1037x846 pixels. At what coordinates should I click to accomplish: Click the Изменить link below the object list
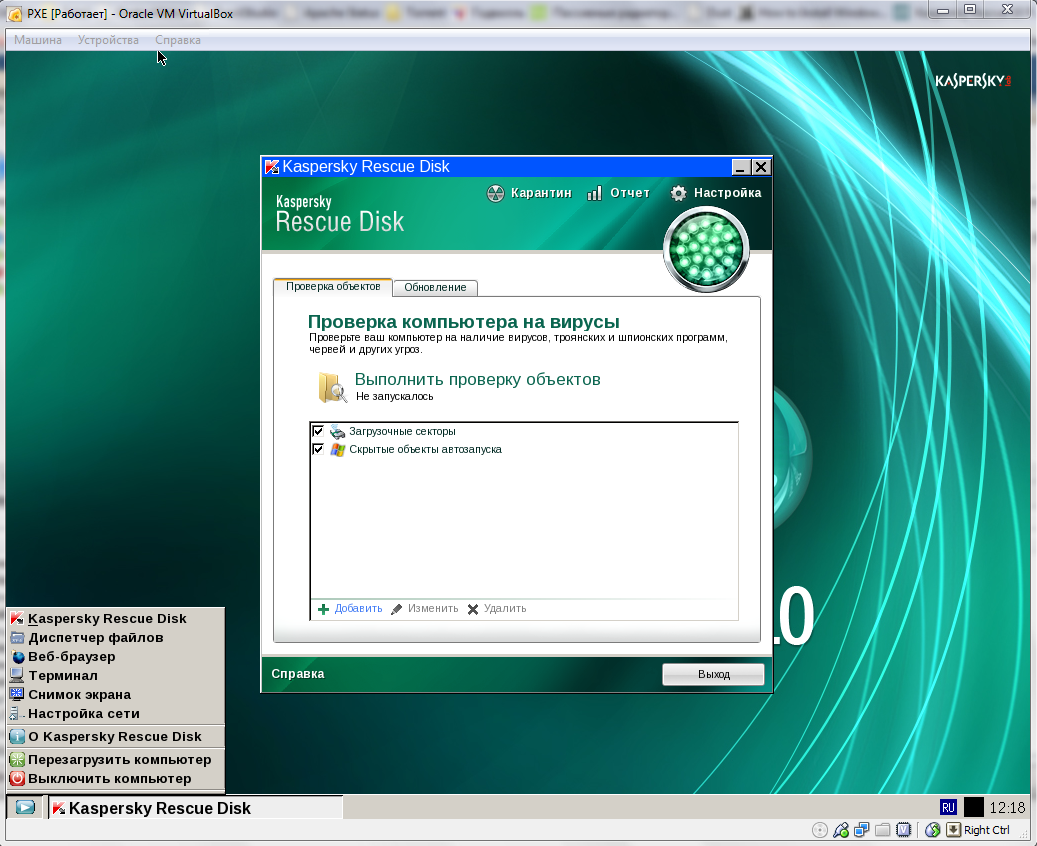click(433, 609)
